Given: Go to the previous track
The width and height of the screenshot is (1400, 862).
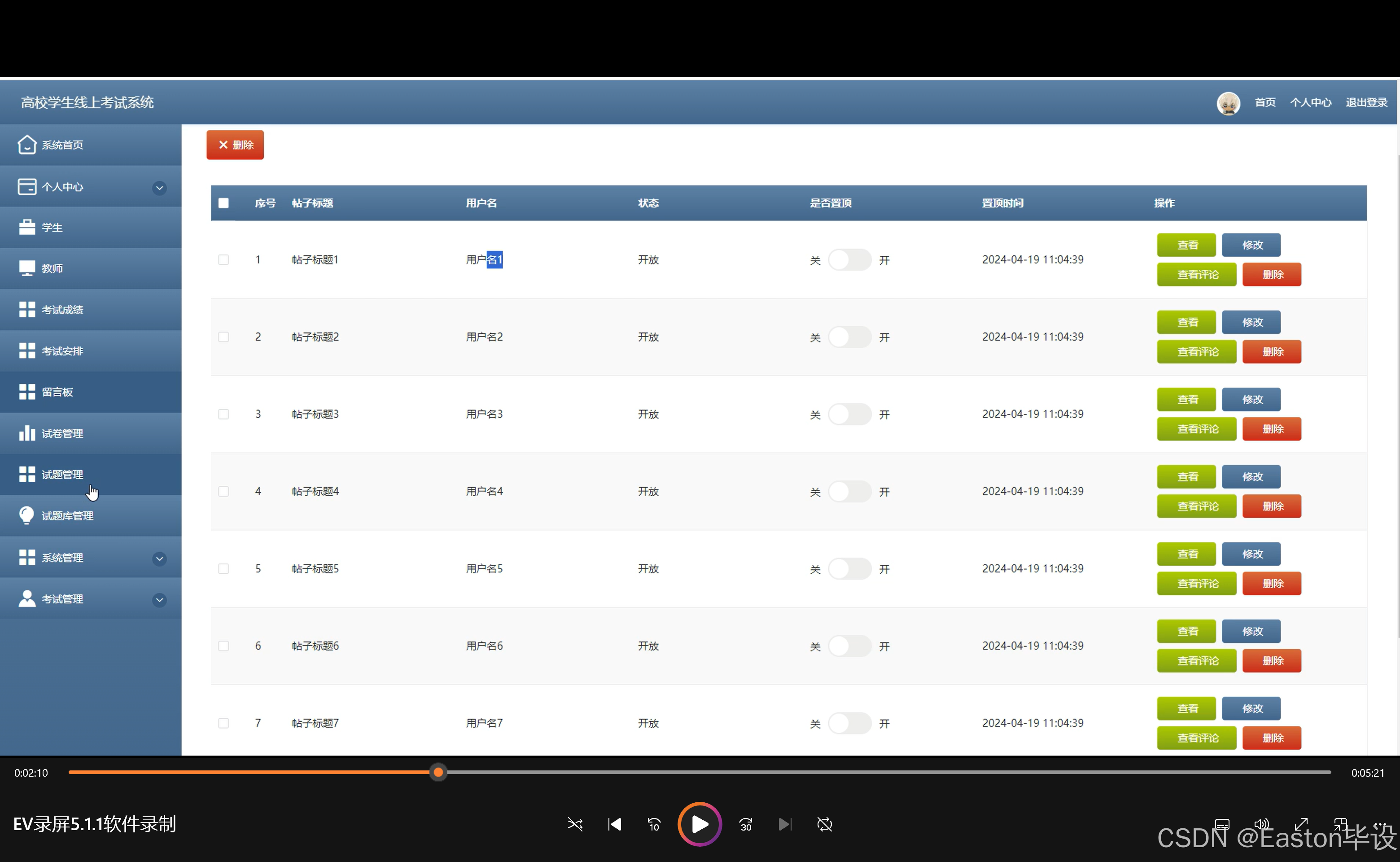Looking at the screenshot, I should [614, 824].
